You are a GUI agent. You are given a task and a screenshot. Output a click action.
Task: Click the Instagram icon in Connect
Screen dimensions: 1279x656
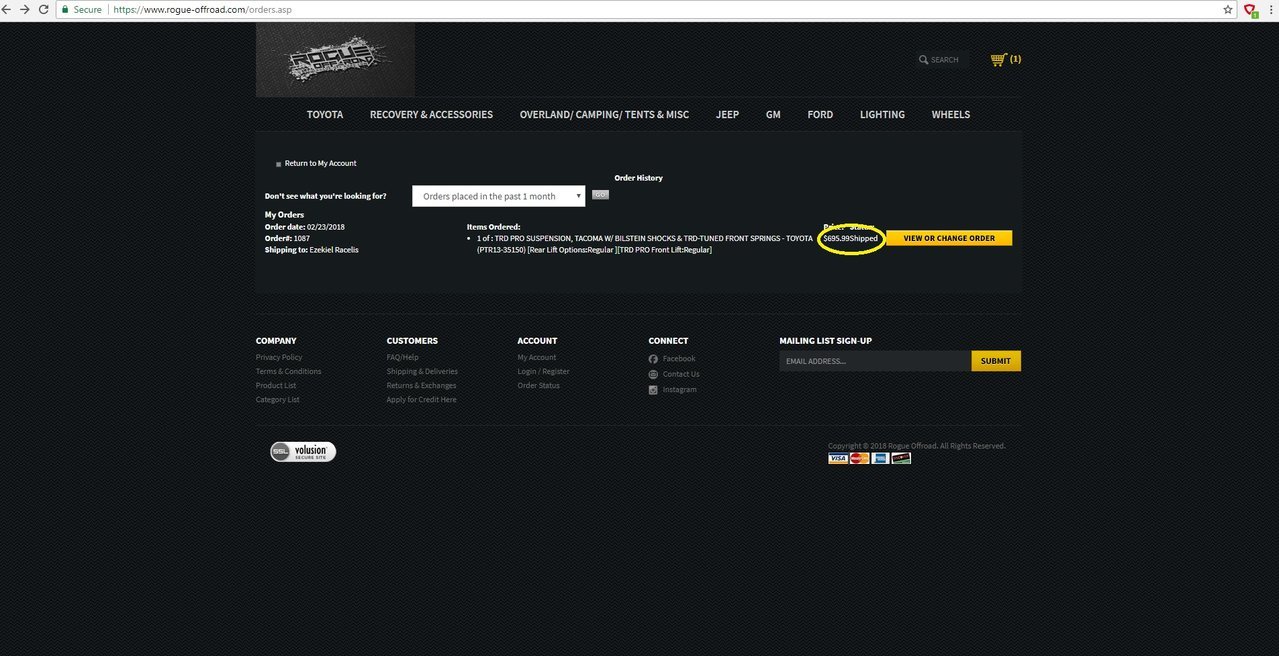(653, 390)
